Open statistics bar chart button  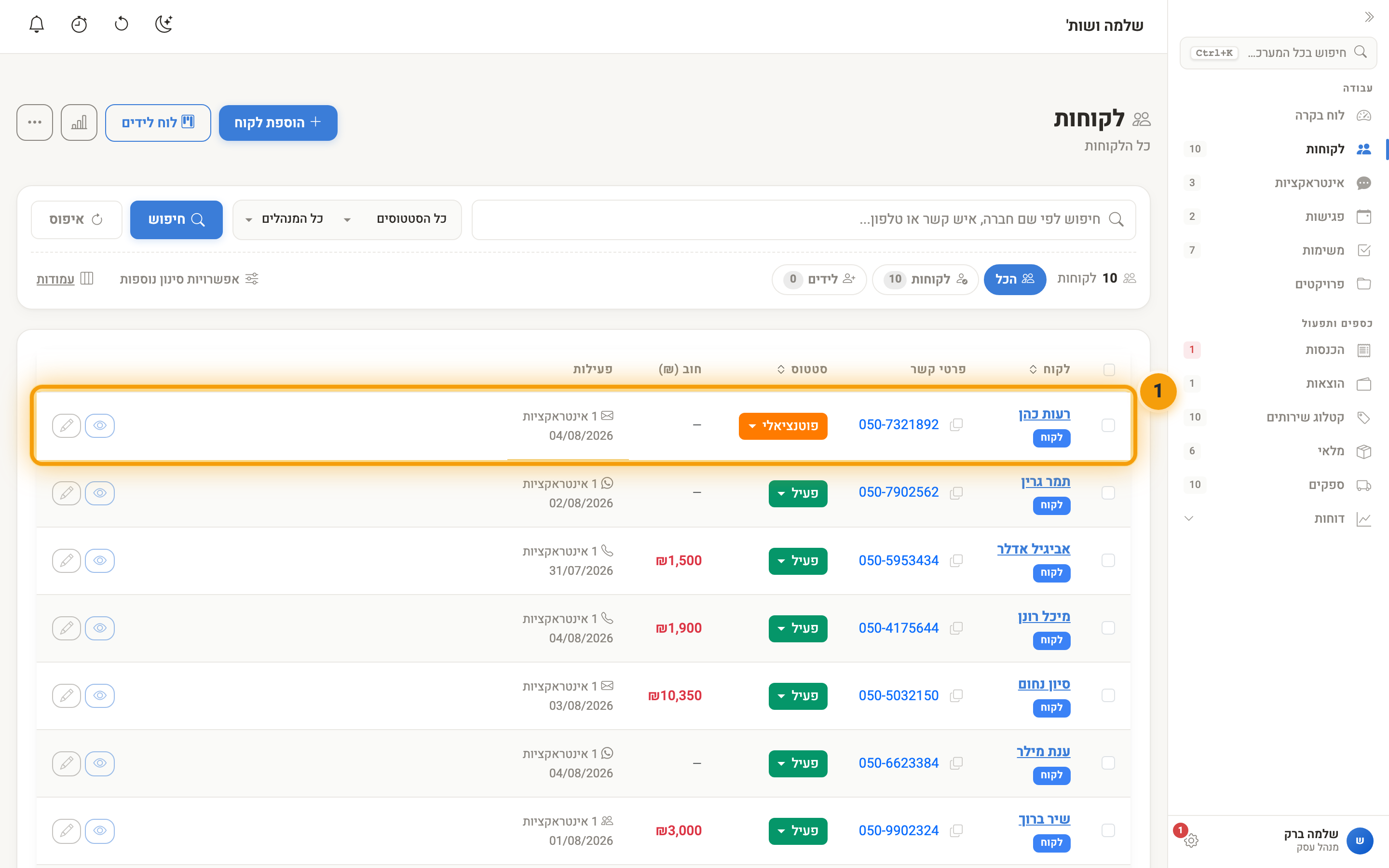(79, 122)
